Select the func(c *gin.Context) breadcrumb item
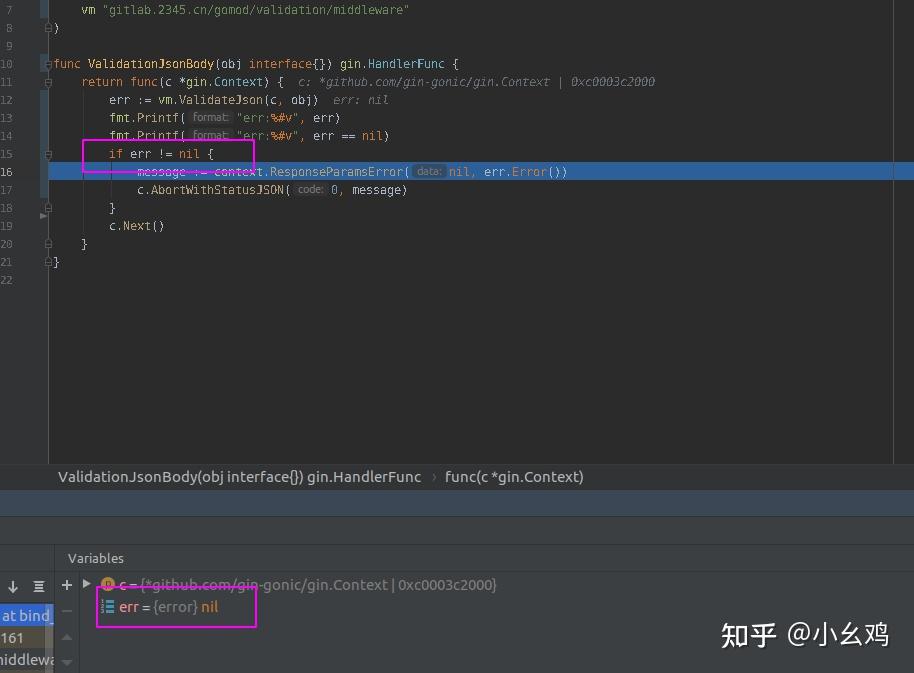 514,477
